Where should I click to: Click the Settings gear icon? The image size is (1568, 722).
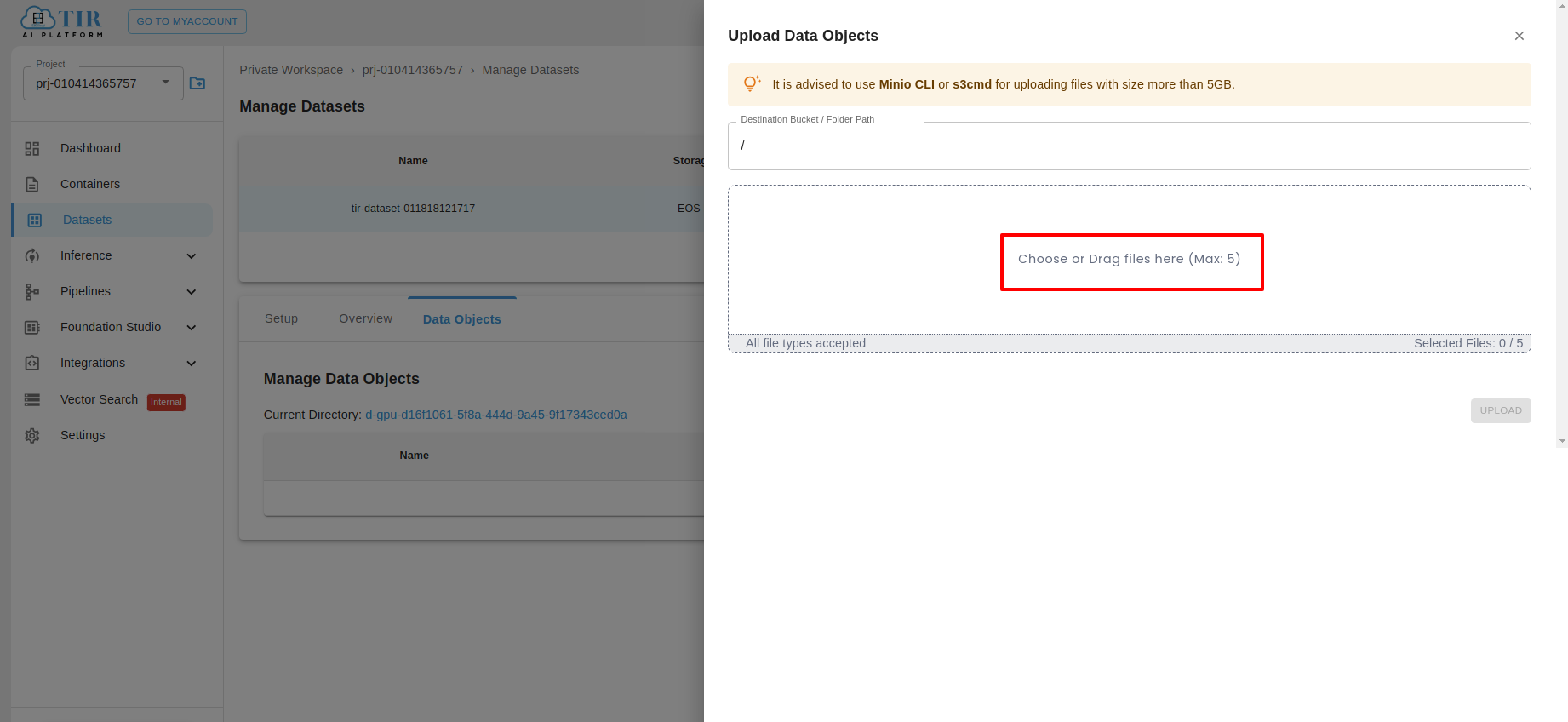click(32, 435)
